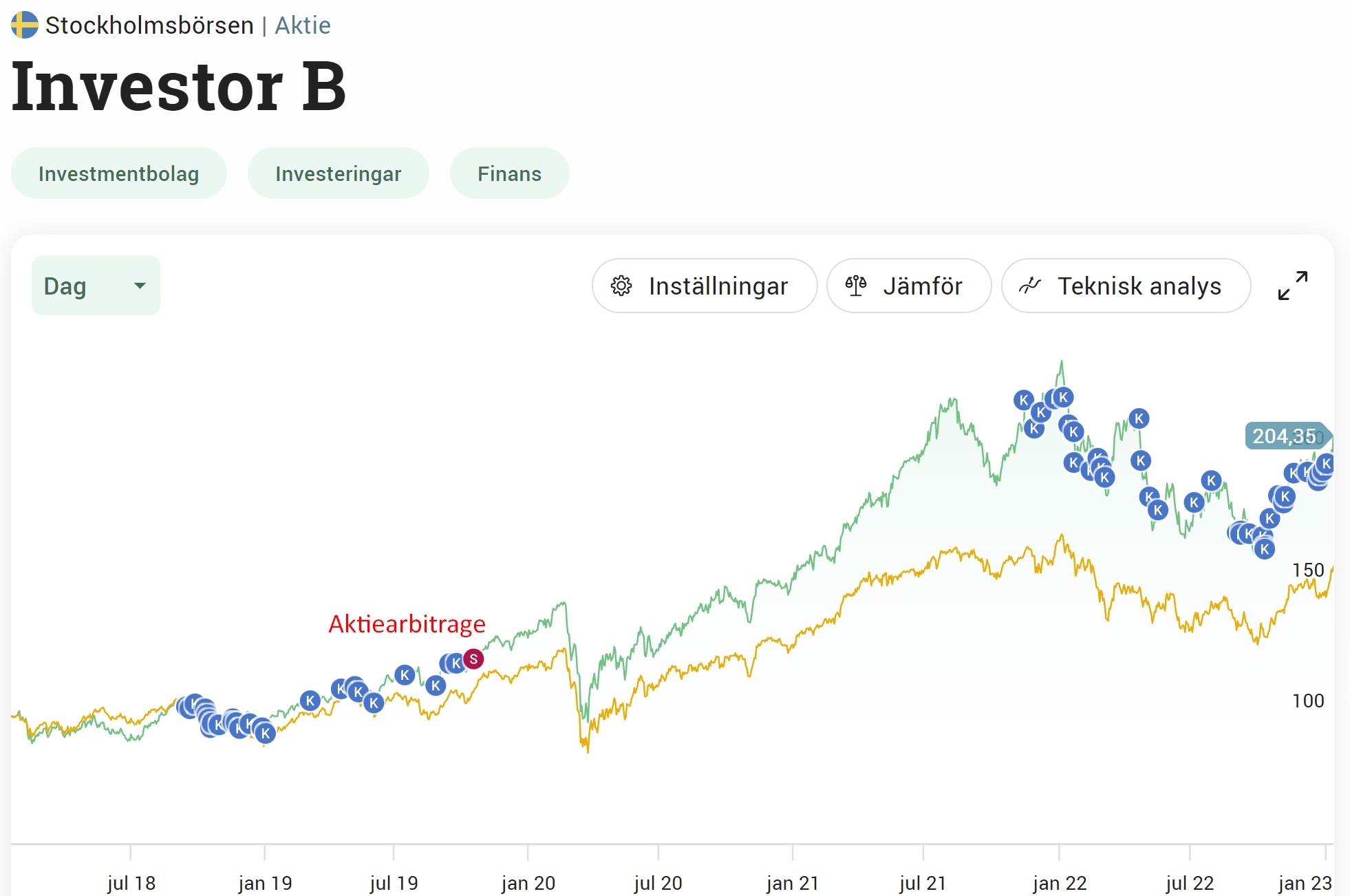Select the Finans tag
The width and height of the screenshot is (1350, 896).
point(509,173)
